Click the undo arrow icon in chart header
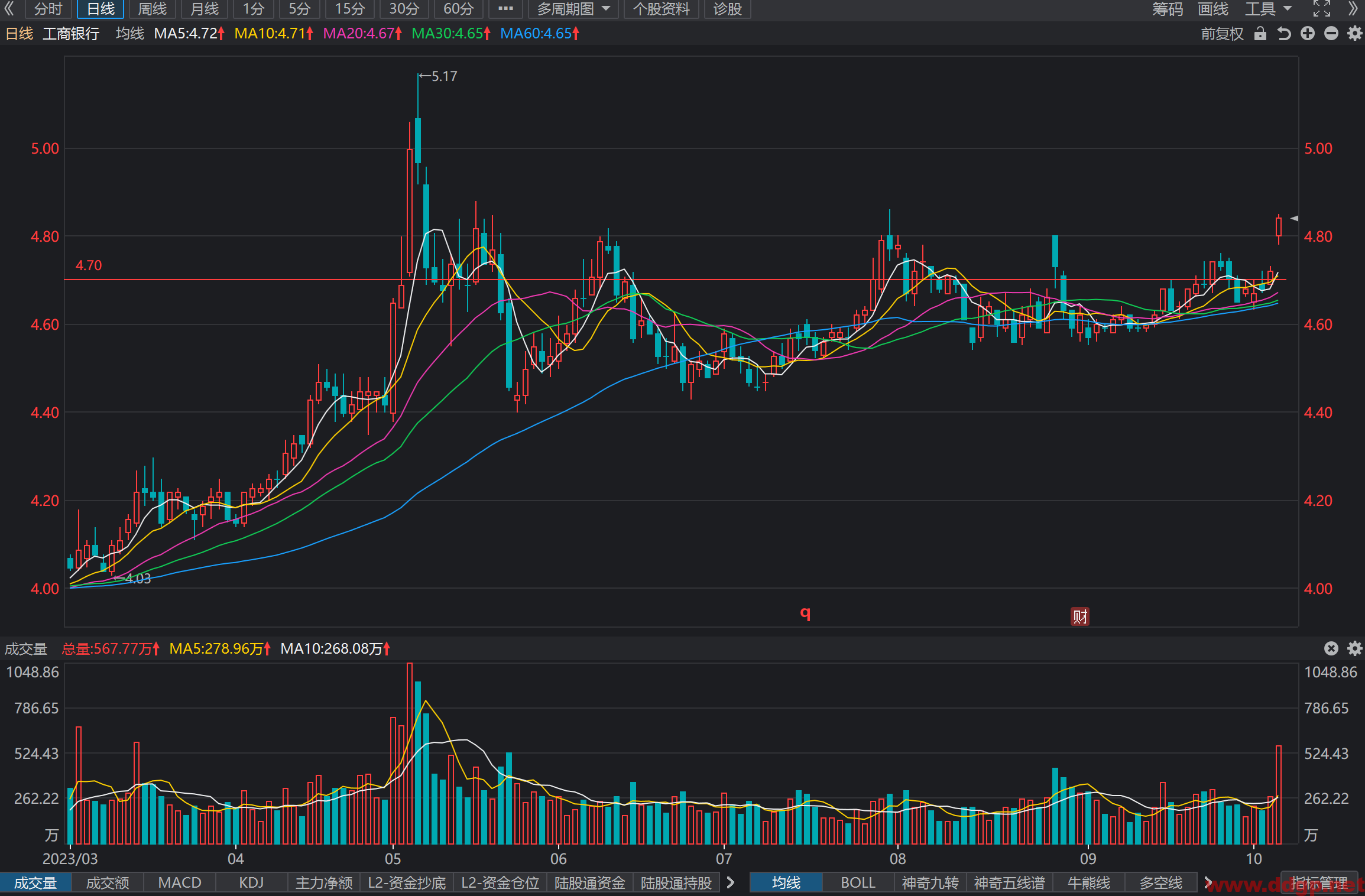1365x896 pixels. pyautogui.click(x=1284, y=34)
